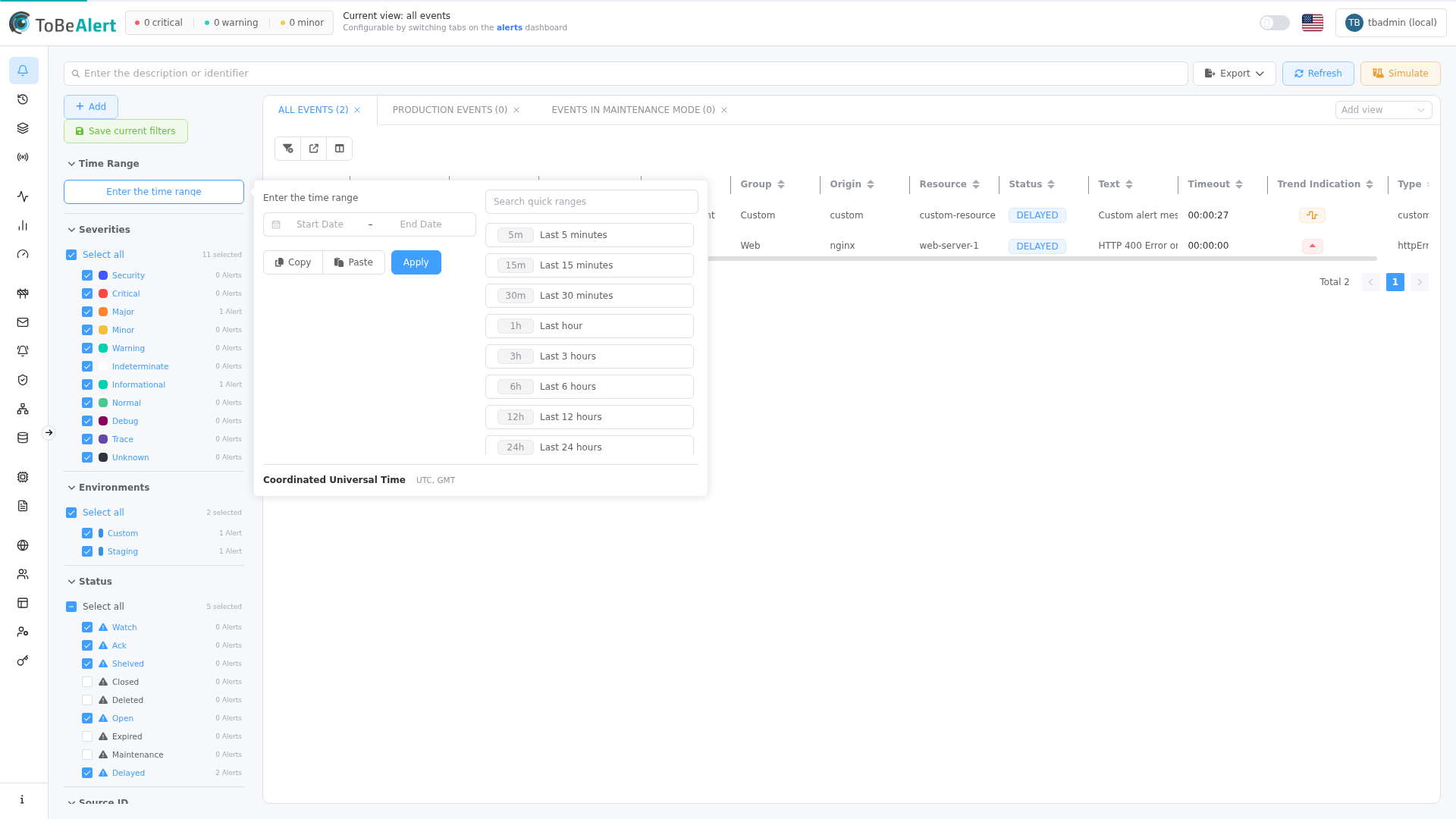1456x819 pixels.
Task: Open the alerts bell icon in sidebar
Action: coord(23,71)
